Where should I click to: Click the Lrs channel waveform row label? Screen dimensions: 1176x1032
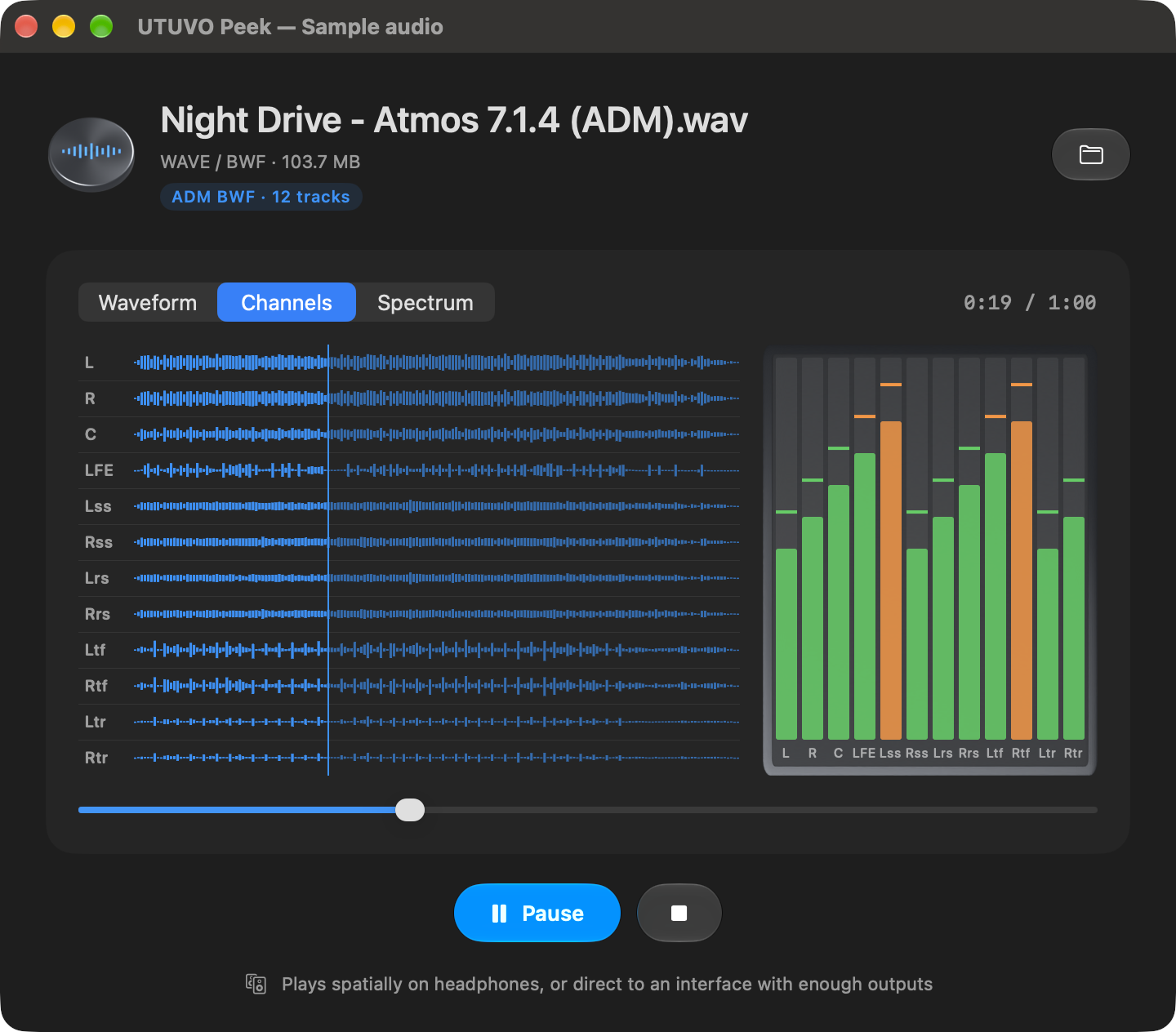click(97, 578)
